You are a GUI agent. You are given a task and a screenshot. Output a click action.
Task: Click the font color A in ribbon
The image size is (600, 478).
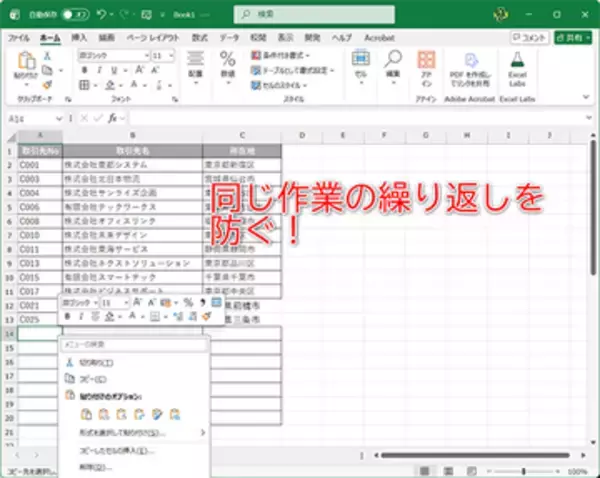point(134,85)
